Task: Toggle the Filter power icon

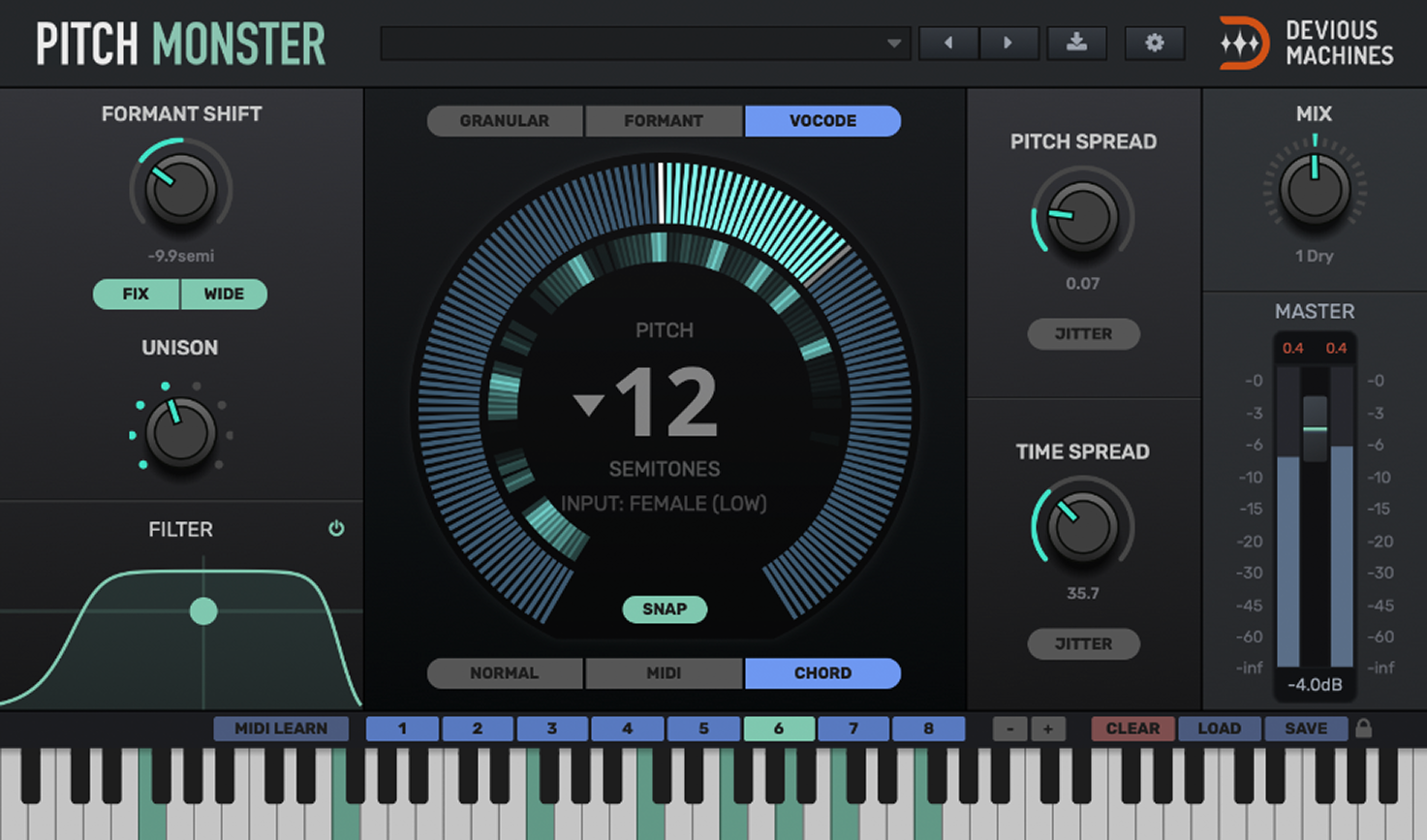Action: coord(336,528)
